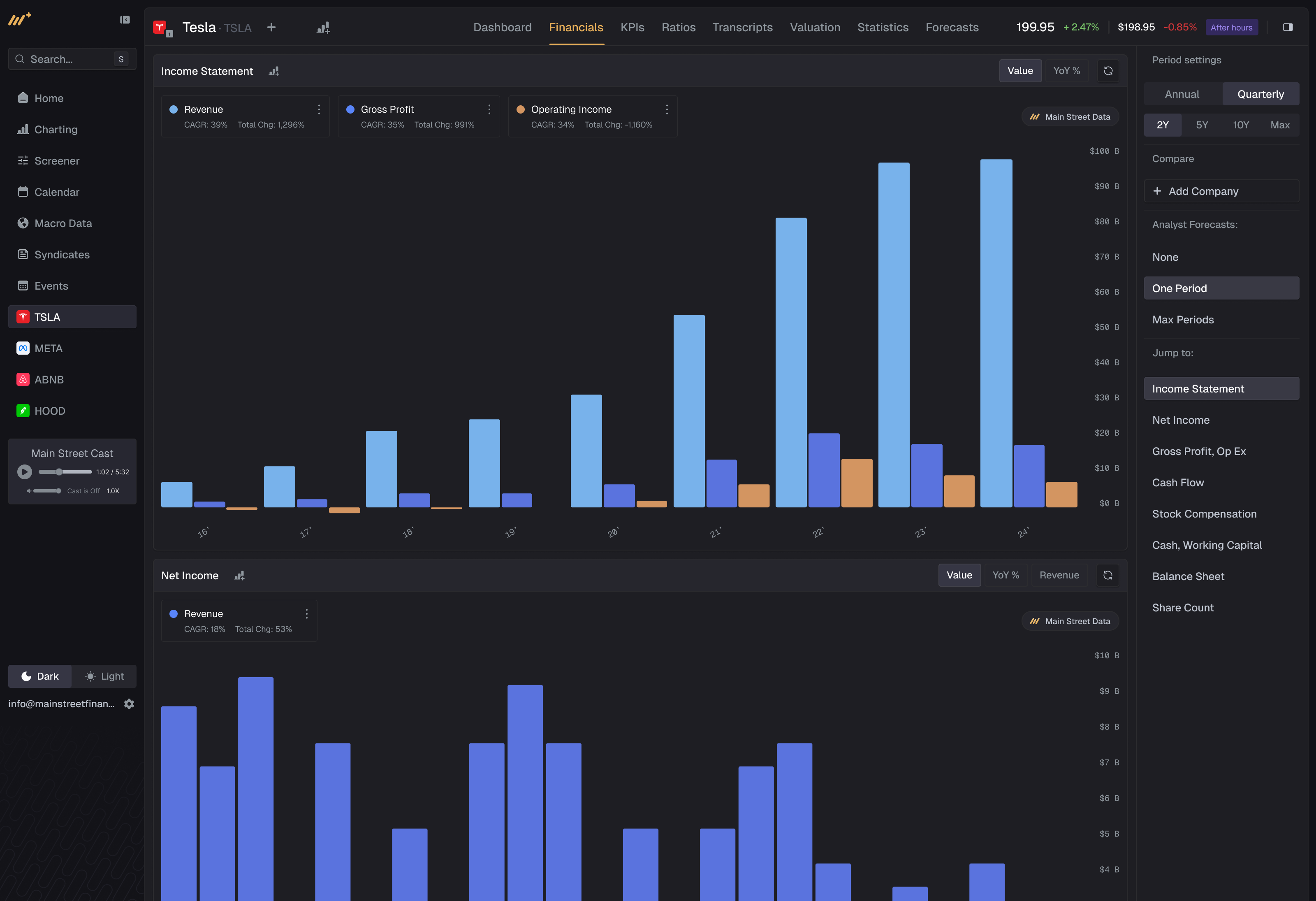Reset the Income Statement chart with refresh icon
This screenshot has height=901, width=1316.
(1107, 71)
